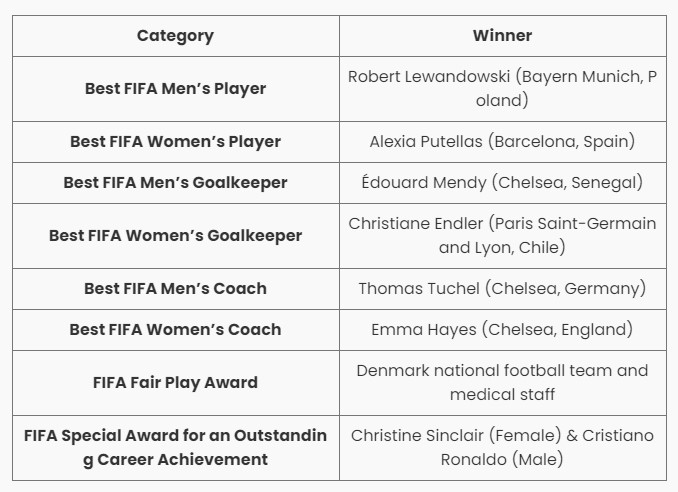Select Best FIFA Men's Goalkeeper cell
This screenshot has width=678, height=492.
[176, 183]
